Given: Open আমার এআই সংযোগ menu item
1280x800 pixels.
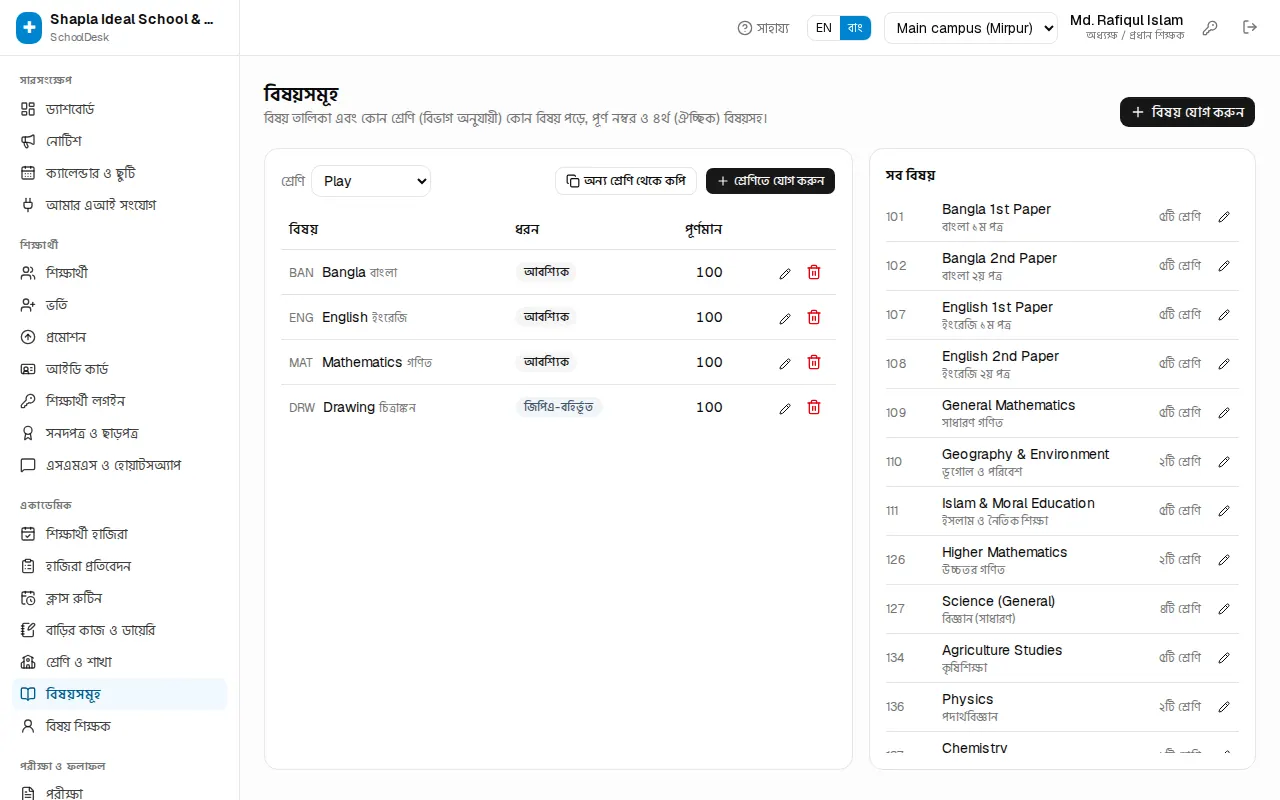Looking at the screenshot, I should [120, 205].
